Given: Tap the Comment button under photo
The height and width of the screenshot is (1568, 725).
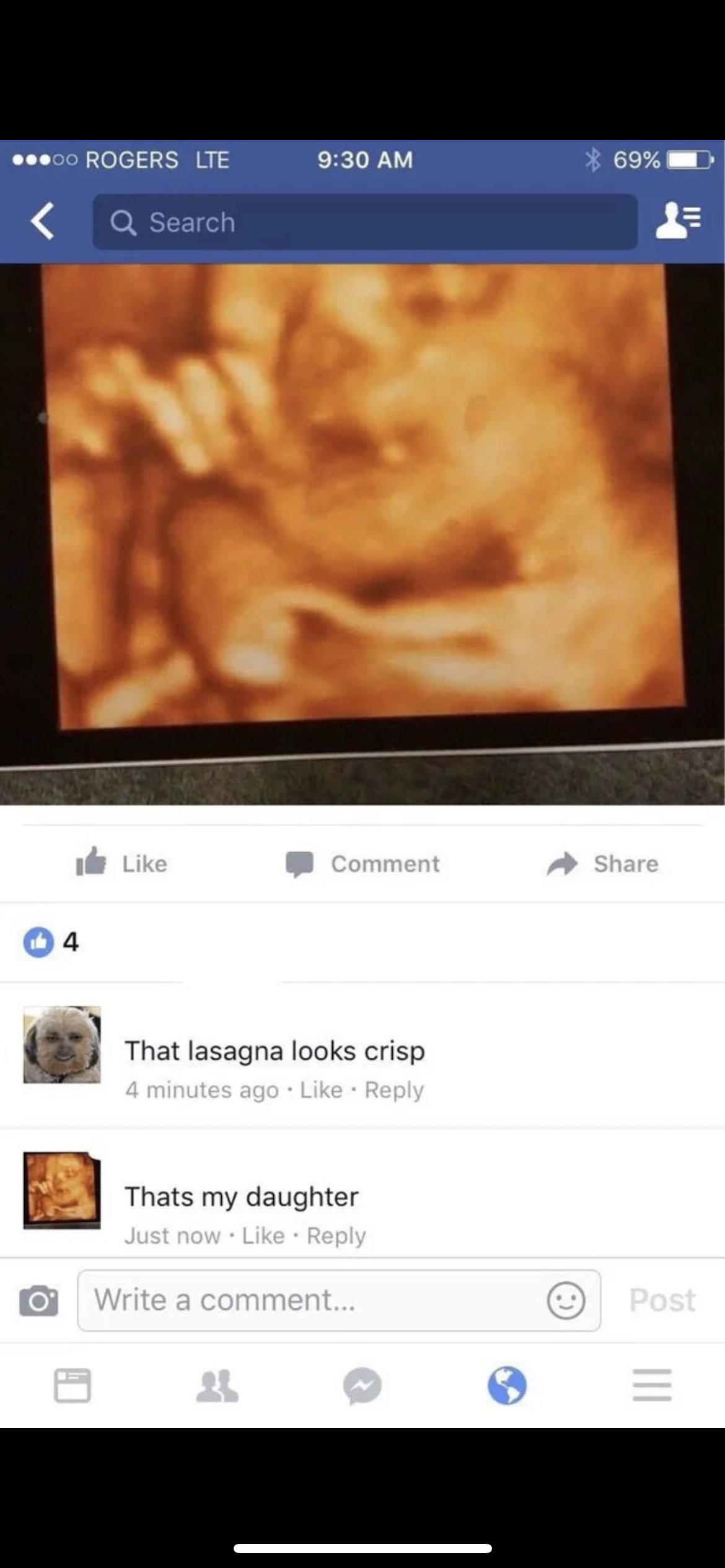Looking at the screenshot, I should pos(362,864).
